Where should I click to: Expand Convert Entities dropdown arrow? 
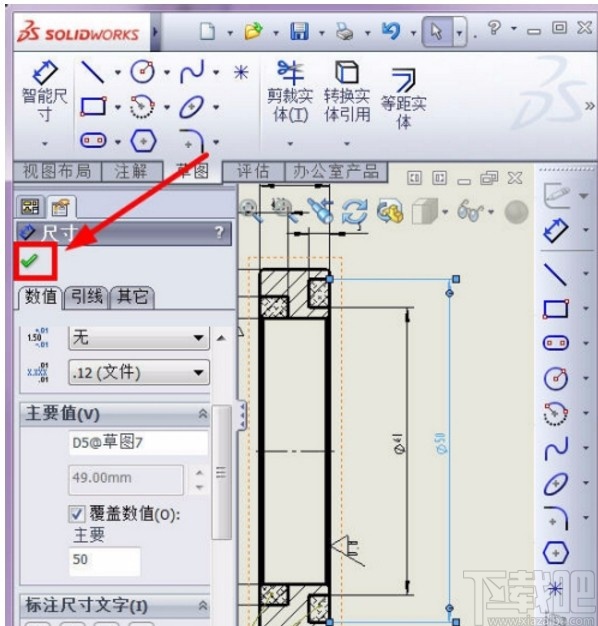(347, 143)
